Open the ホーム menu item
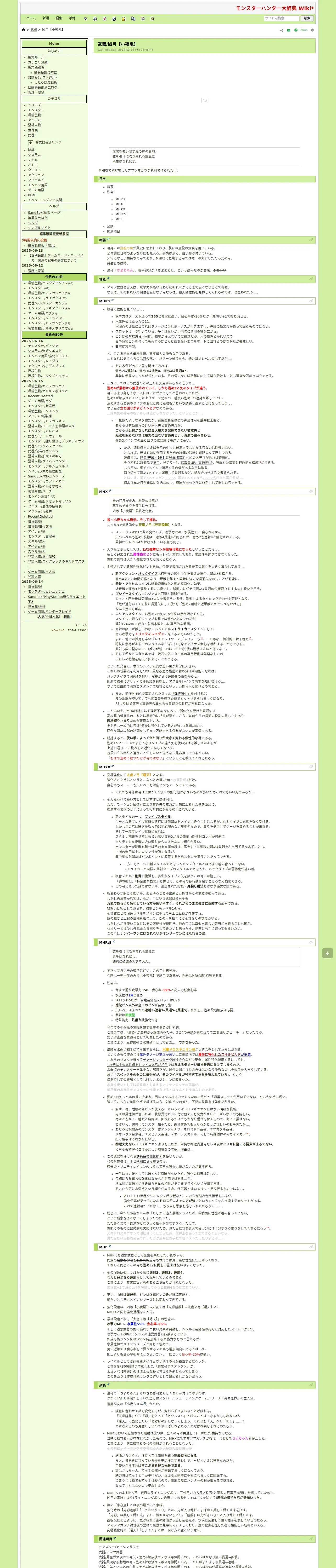The image size is (336, 1568). click(31, 18)
